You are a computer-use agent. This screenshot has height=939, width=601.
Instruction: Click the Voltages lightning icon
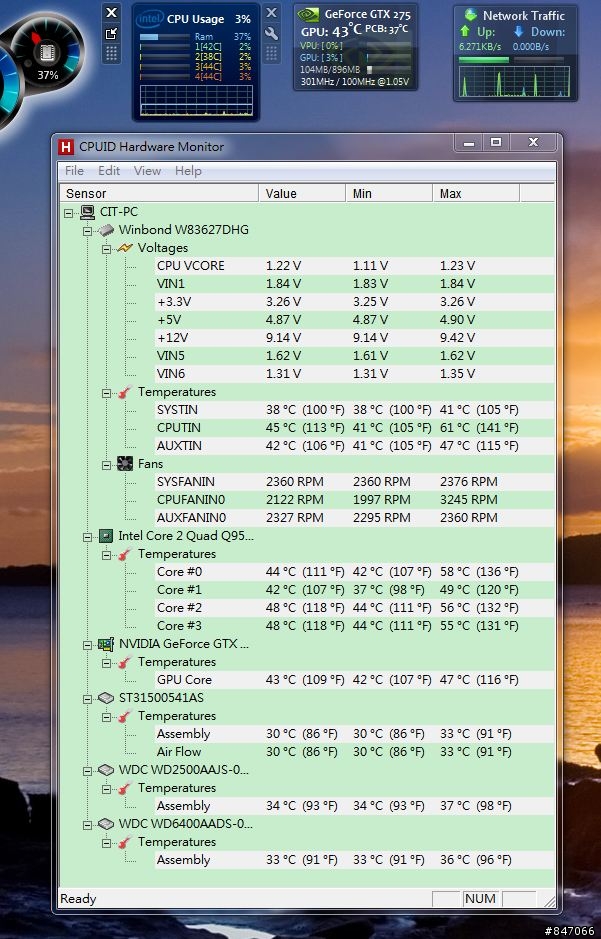pyautogui.click(x=125, y=248)
